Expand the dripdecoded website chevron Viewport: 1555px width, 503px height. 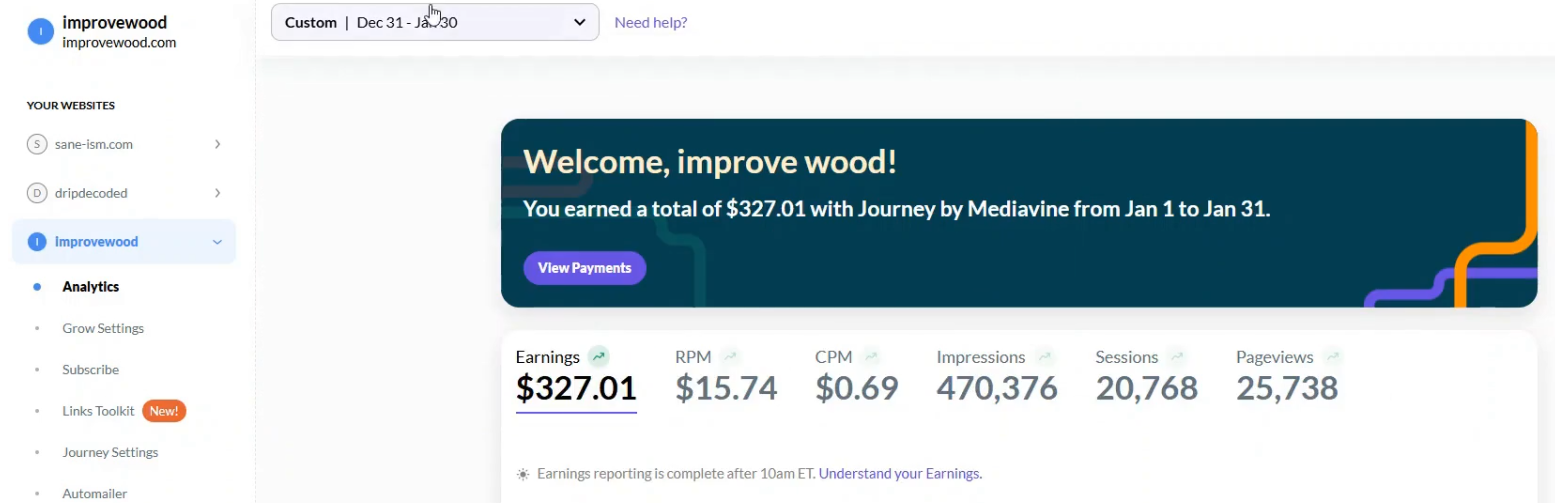(217, 193)
